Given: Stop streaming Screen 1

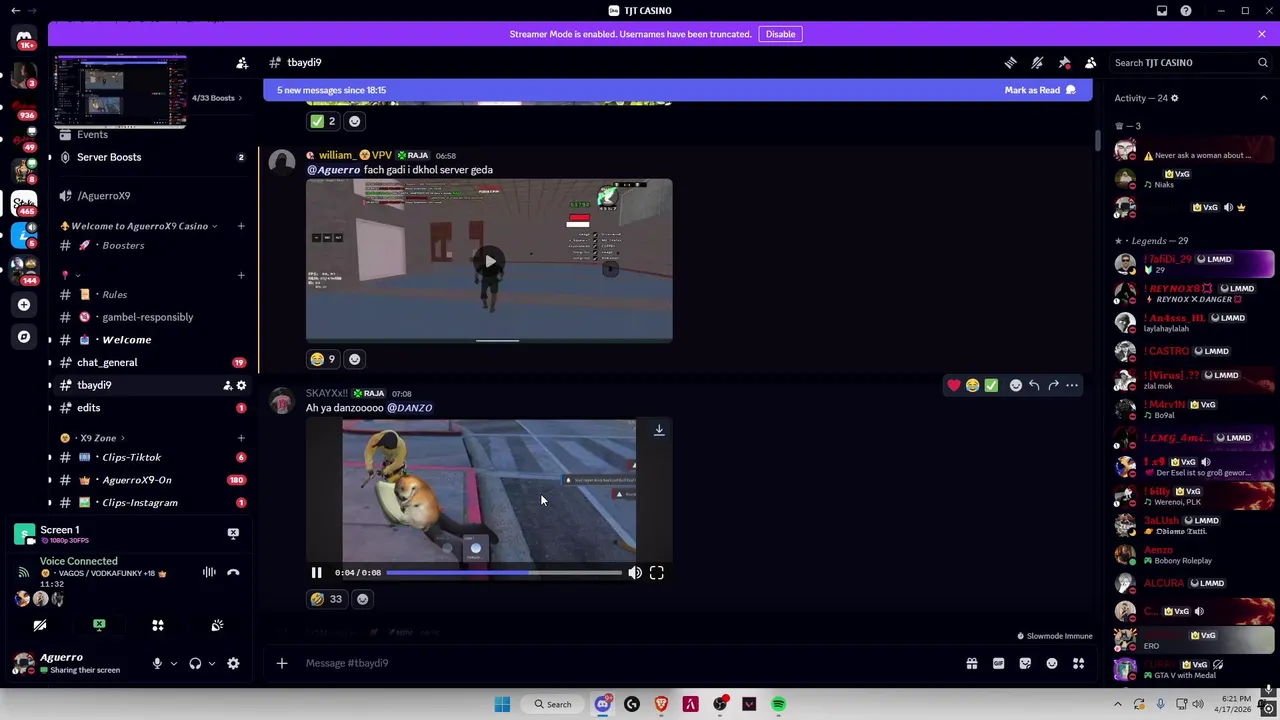Looking at the screenshot, I should click(x=233, y=533).
